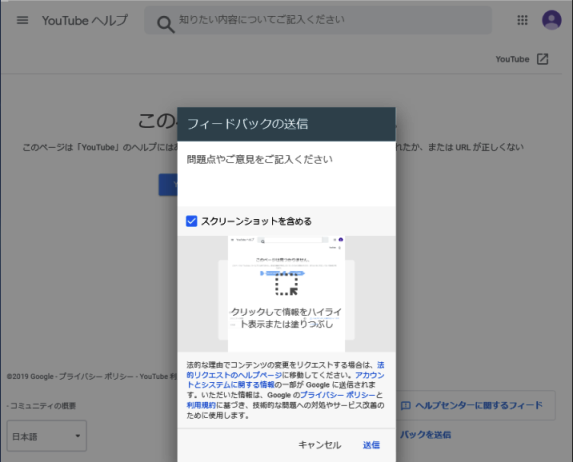Click the highlight selection icon in screenshot preview
Screen dimensions: 573x462
click(x=286, y=284)
